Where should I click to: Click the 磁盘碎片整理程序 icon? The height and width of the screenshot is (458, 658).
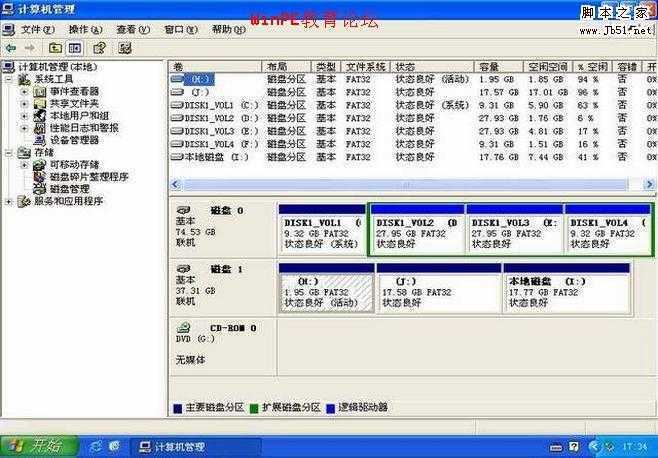(39, 177)
